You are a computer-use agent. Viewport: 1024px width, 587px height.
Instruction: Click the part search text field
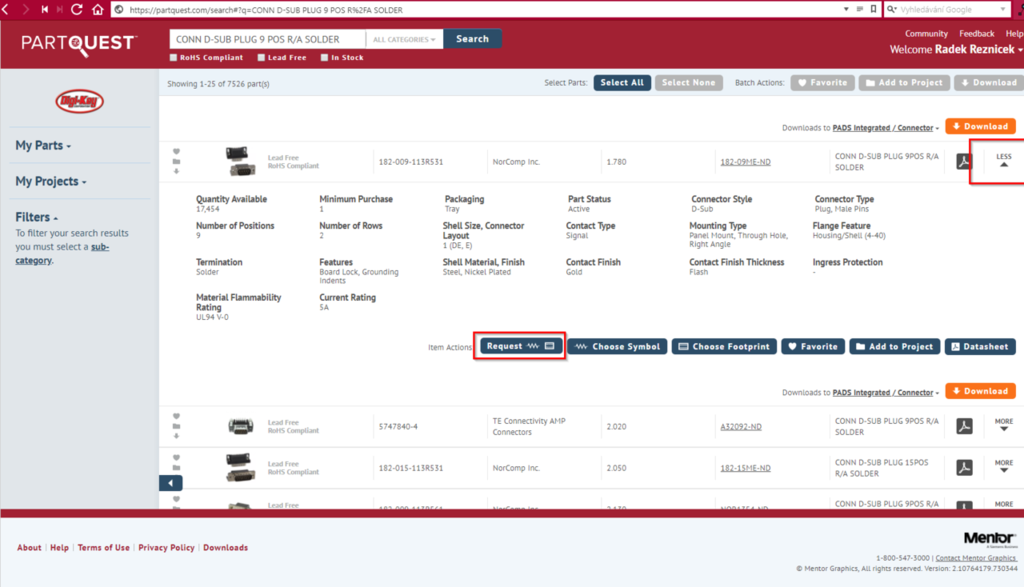(x=265, y=39)
